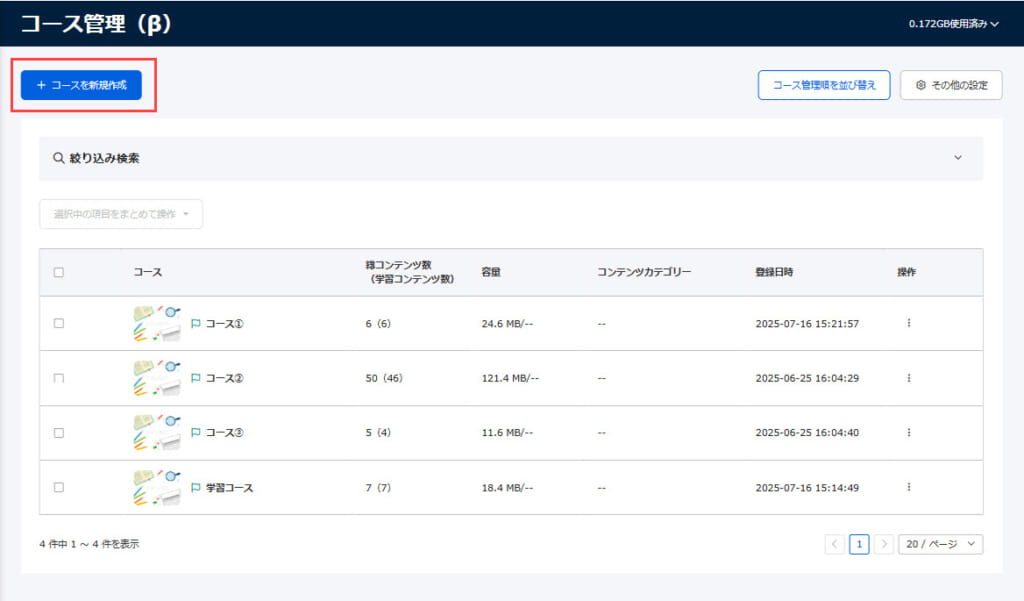The image size is (1024, 601).
Task: Open その他の設定 settings
Action: [x=951, y=85]
